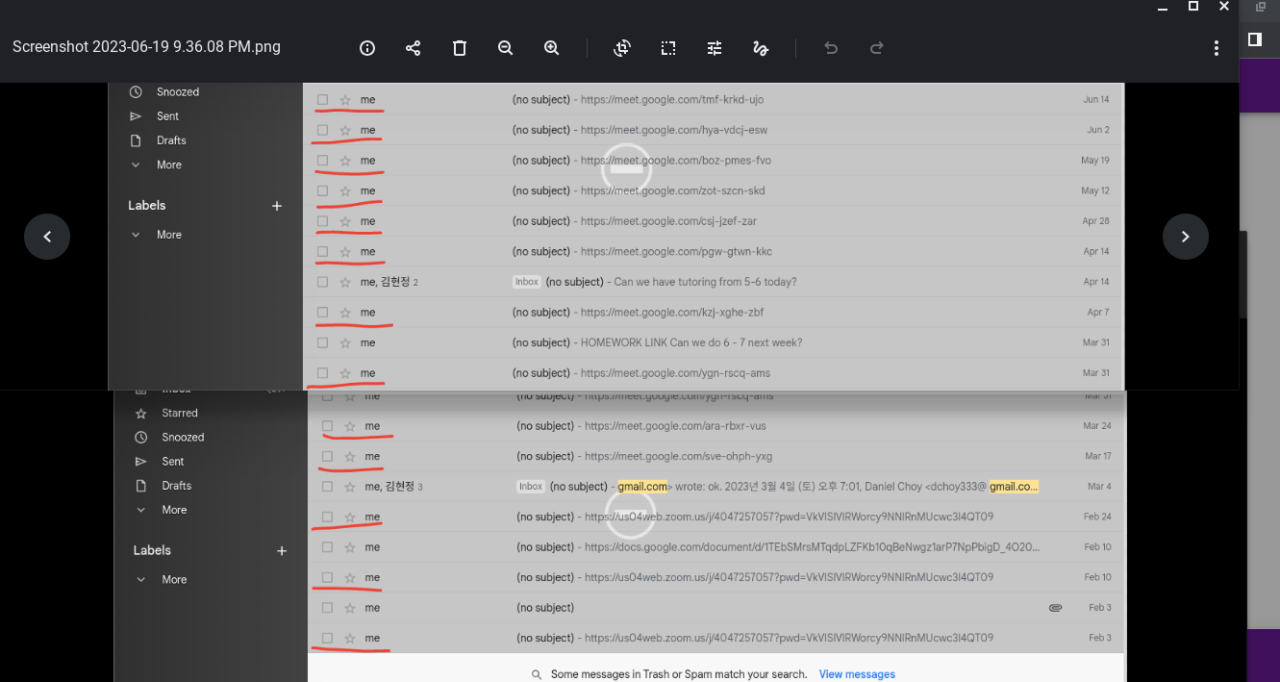This screenshot has height=682, width=1280.
Task: Click the Jun 14 date
Action: 1097,100
